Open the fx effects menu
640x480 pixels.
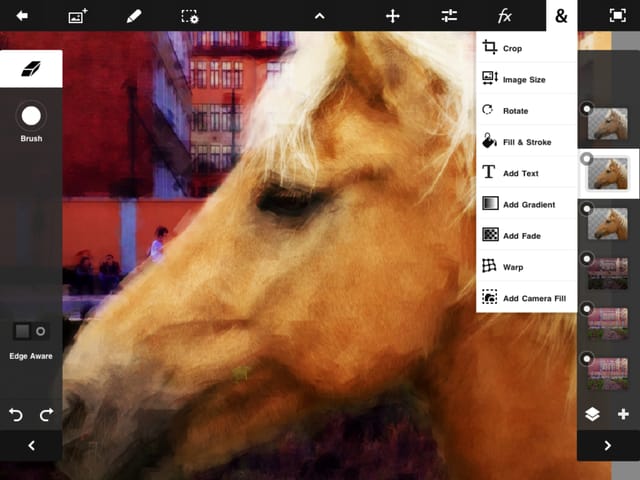[x=505, y=16]
